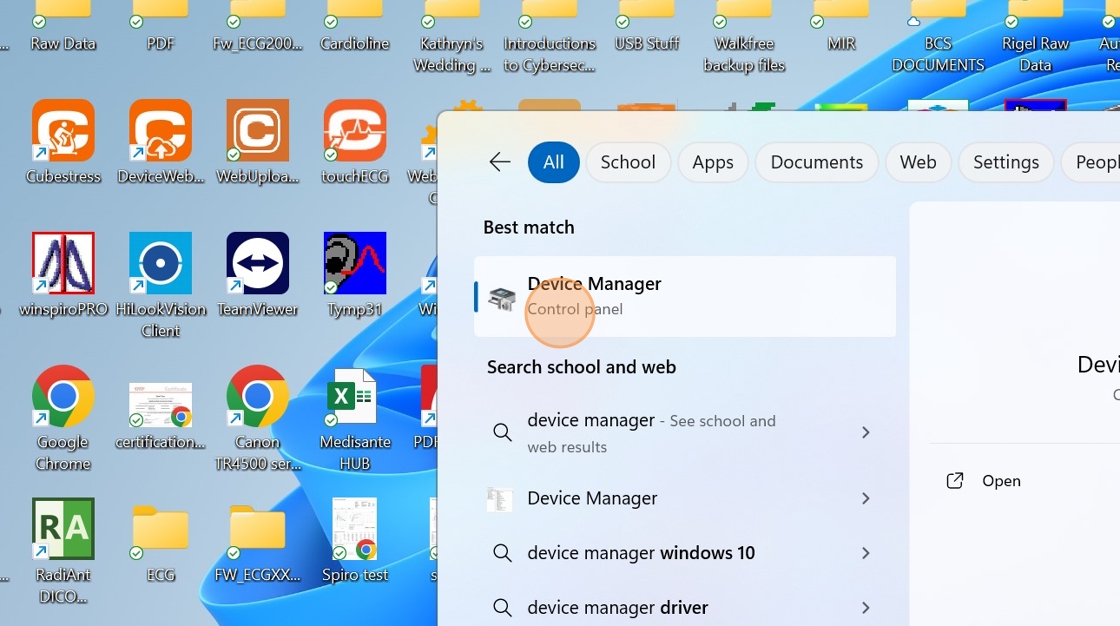Select 'device manager driver' suggestion
Image resolution: width=1120 pixels, height=626 pixels.
click(618, 607)
